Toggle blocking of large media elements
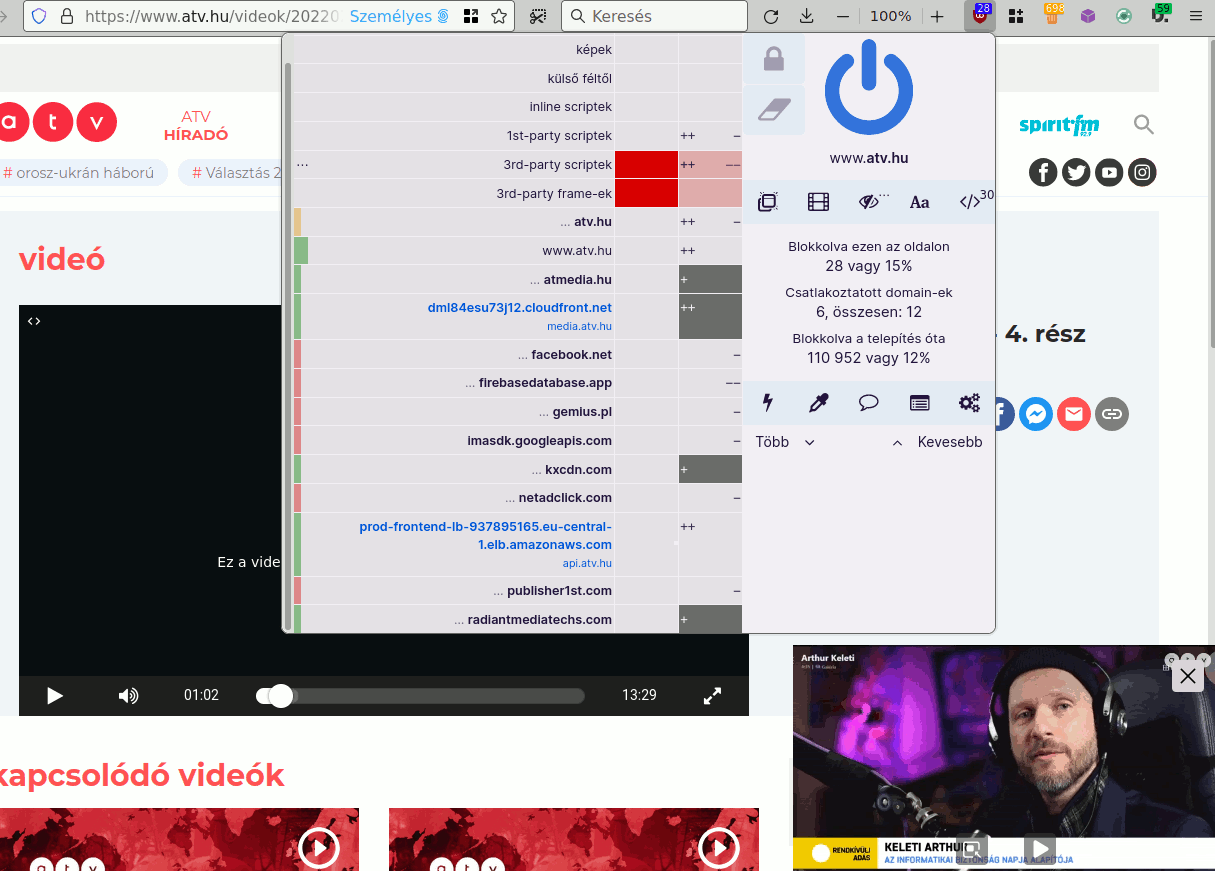 coord(818,203)
